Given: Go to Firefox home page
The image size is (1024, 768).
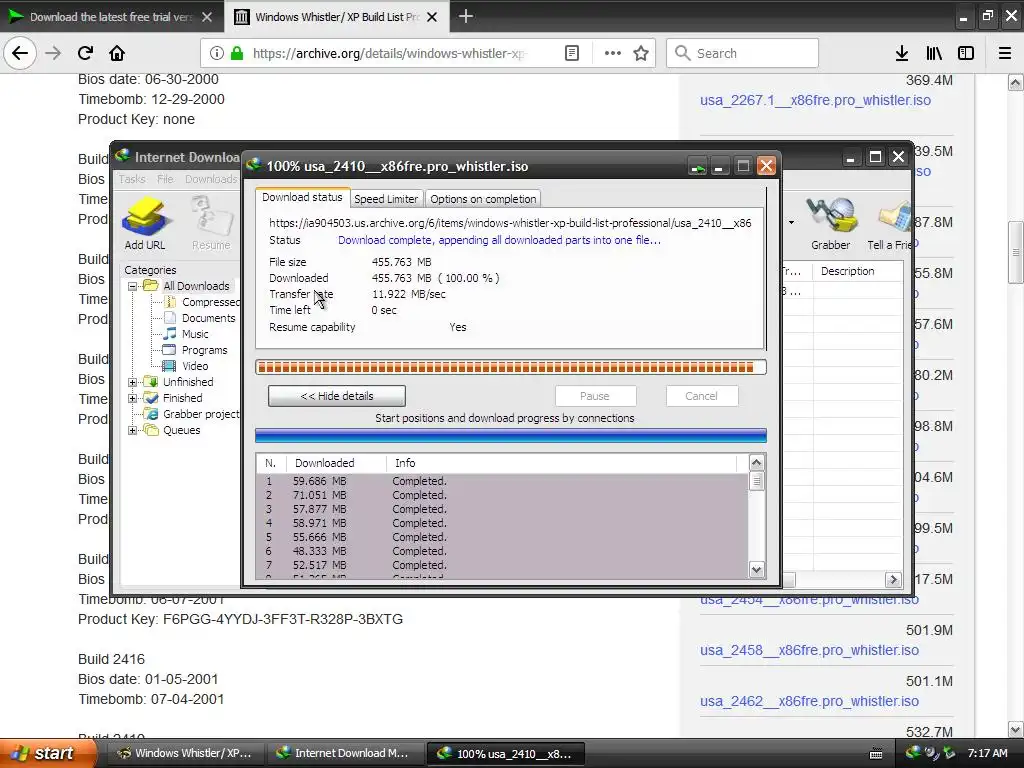Looking at the screenshot, I should (x=117, y=53).
